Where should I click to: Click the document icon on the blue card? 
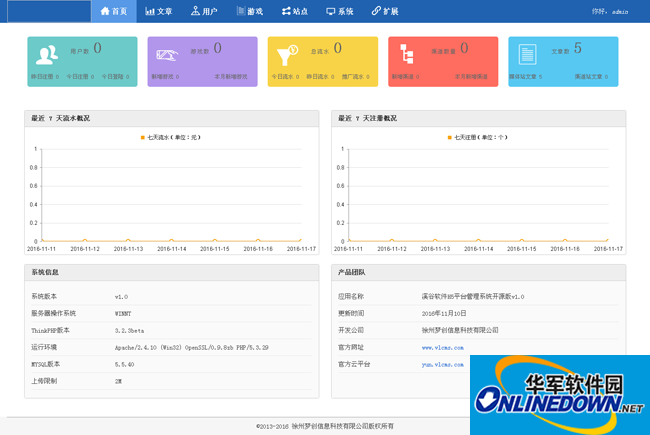[x=527, y=54]
